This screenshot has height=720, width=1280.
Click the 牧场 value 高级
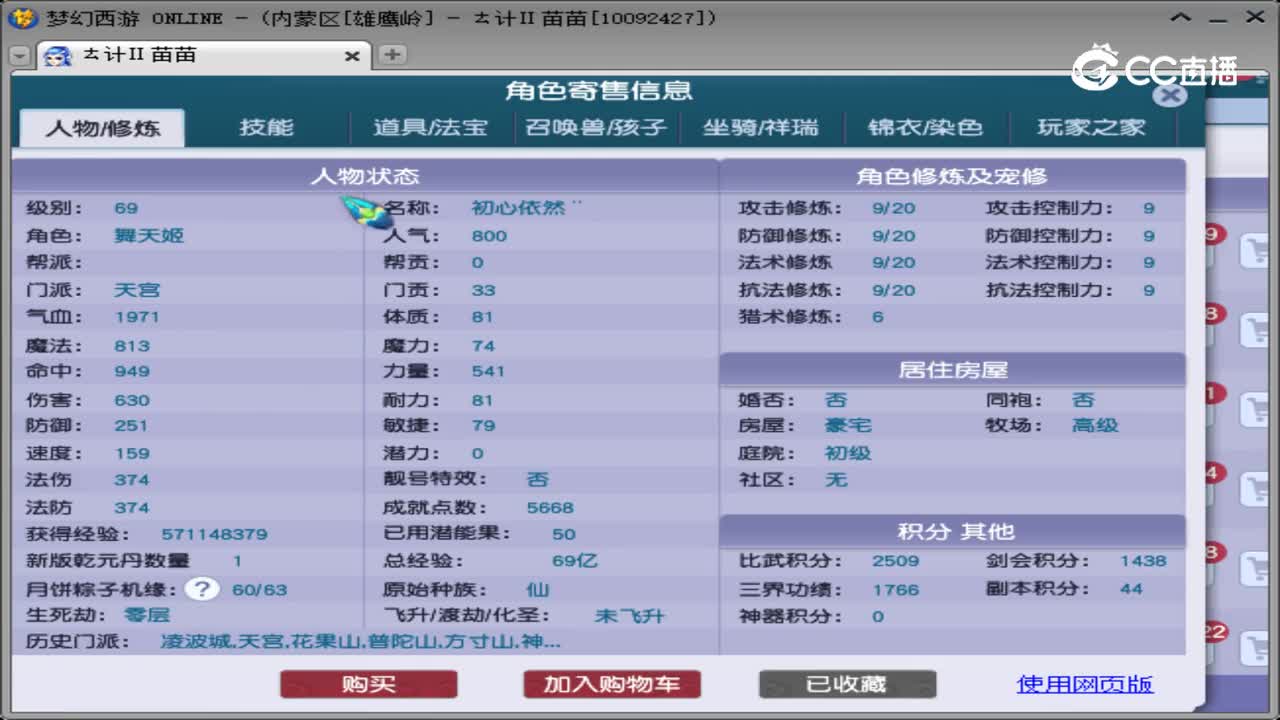point(1095,426)
